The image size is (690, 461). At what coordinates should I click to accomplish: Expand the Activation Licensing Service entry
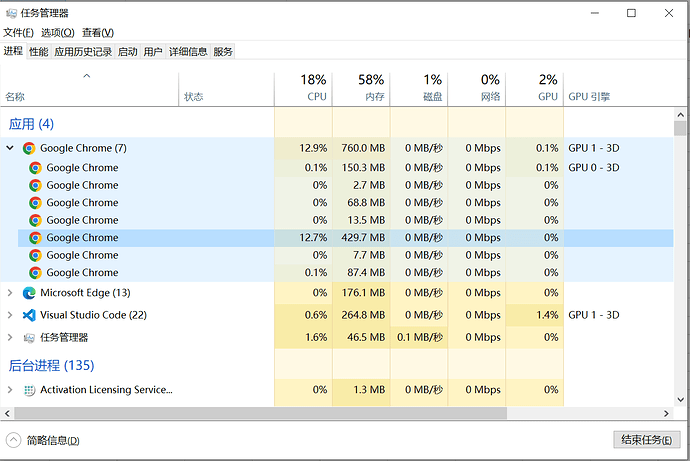click(x=10, y=389)
